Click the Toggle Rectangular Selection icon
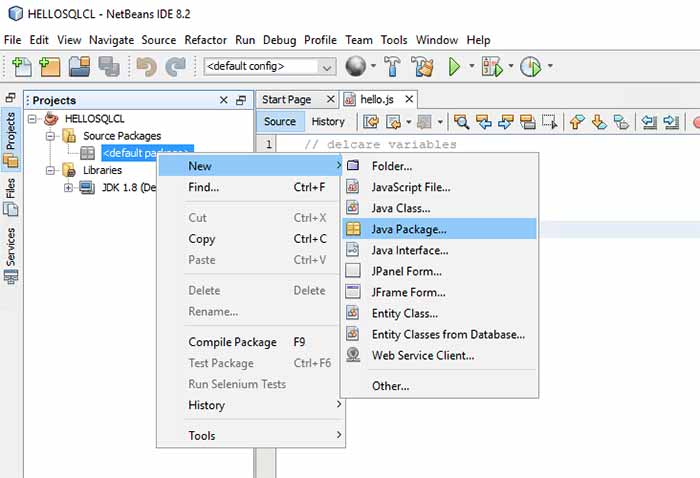 [550, 121]
